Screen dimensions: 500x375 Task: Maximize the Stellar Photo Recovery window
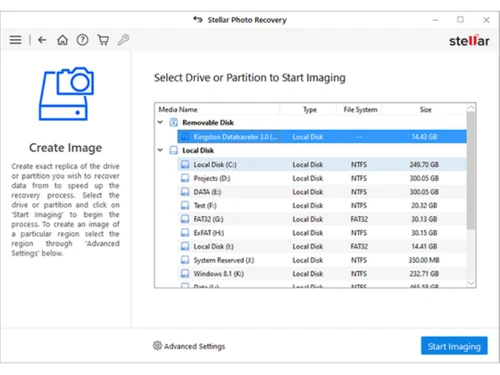(x=460, y=20)
